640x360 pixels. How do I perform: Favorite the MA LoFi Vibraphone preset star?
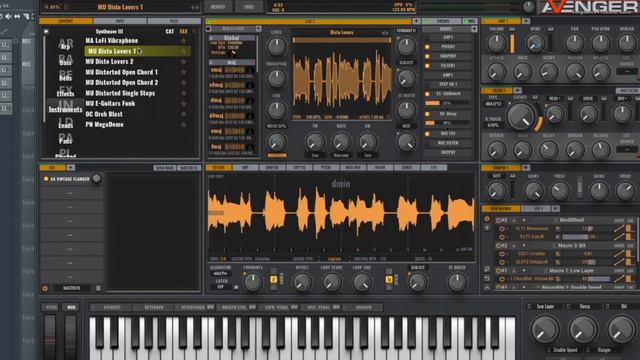pyautogui.click(x=184, y=41)
